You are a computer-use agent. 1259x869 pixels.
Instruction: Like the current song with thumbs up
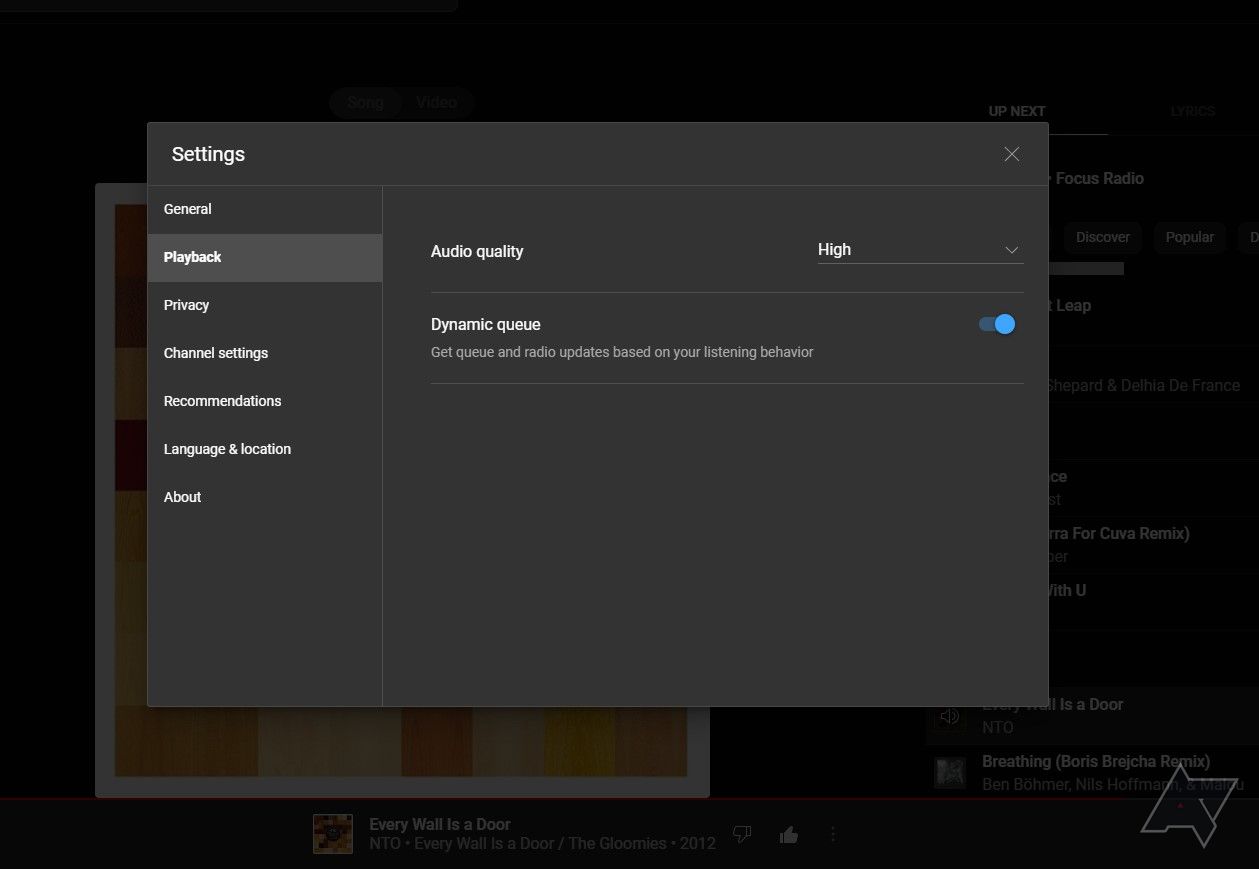[789, 834]
